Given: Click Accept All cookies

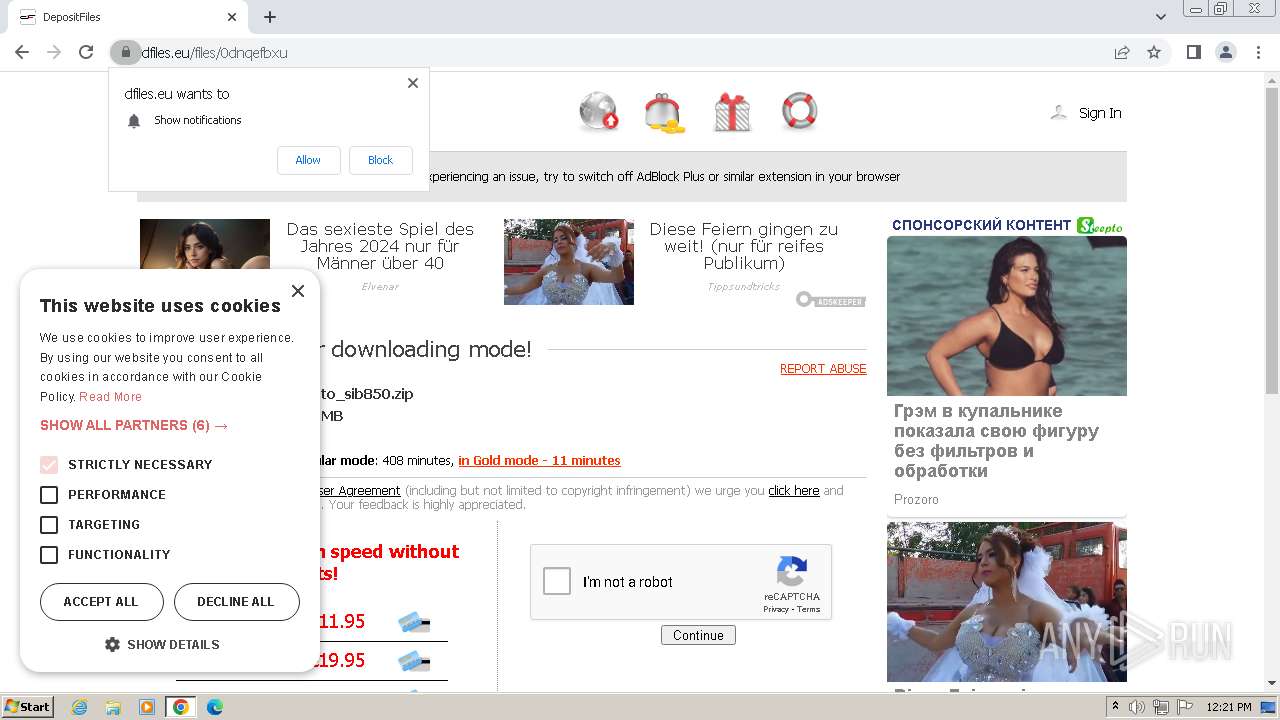Looking at the screenshot, I should click(101, 602).
